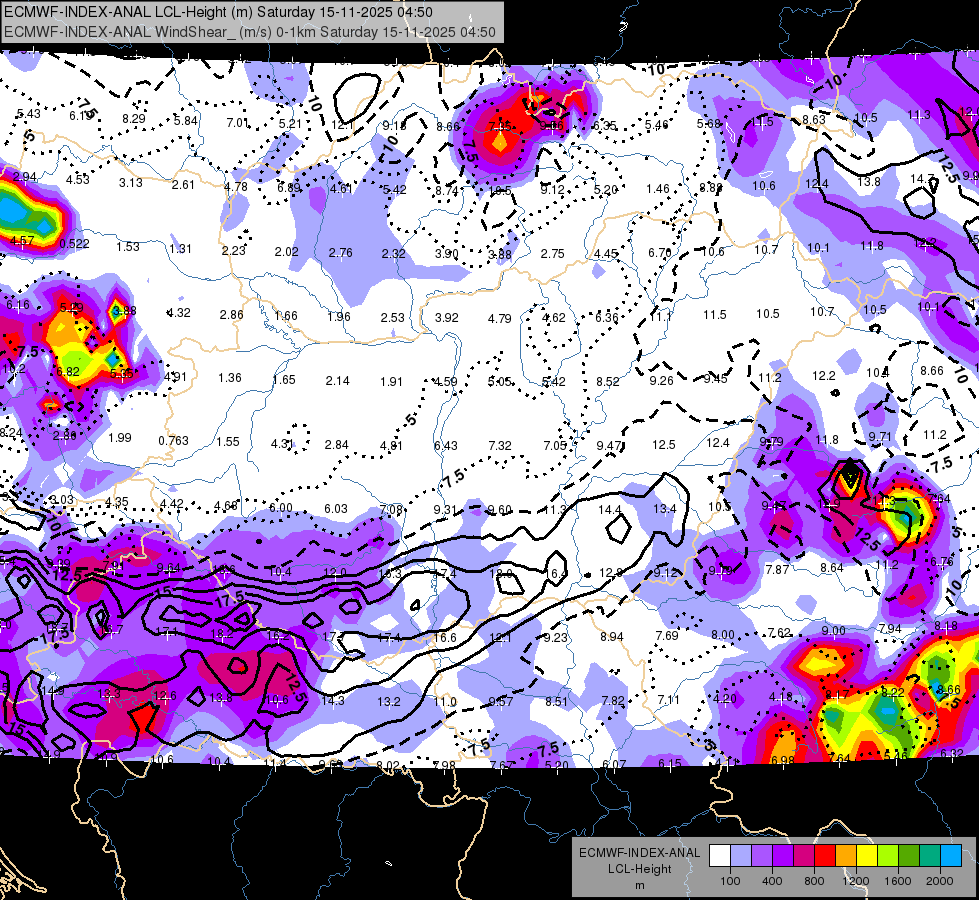979x900 pixels.
Task: Click the wind shear value 1.99
Action: click(x=120, y=438)
